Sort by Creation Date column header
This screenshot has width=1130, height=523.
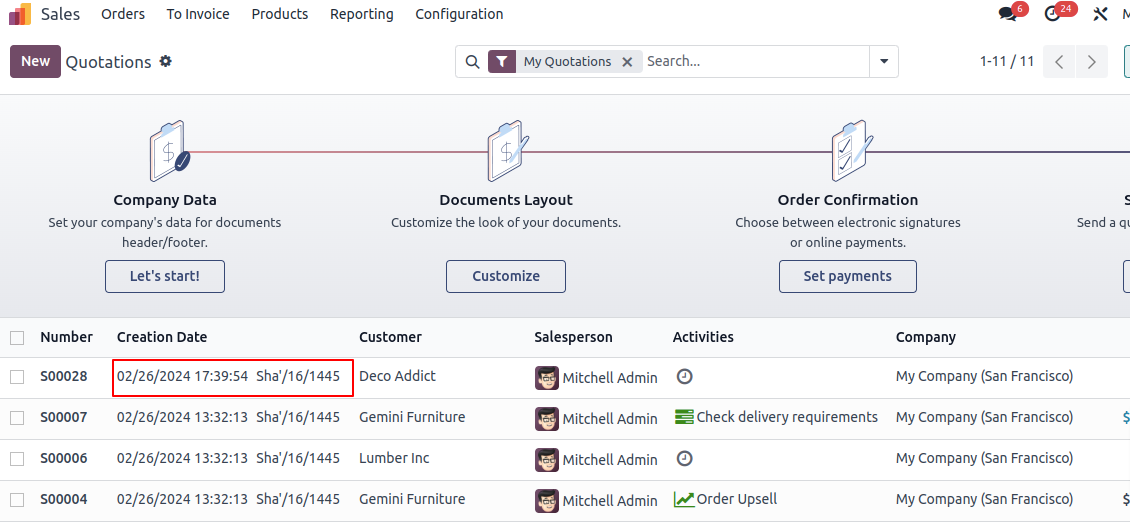point(162,337)
